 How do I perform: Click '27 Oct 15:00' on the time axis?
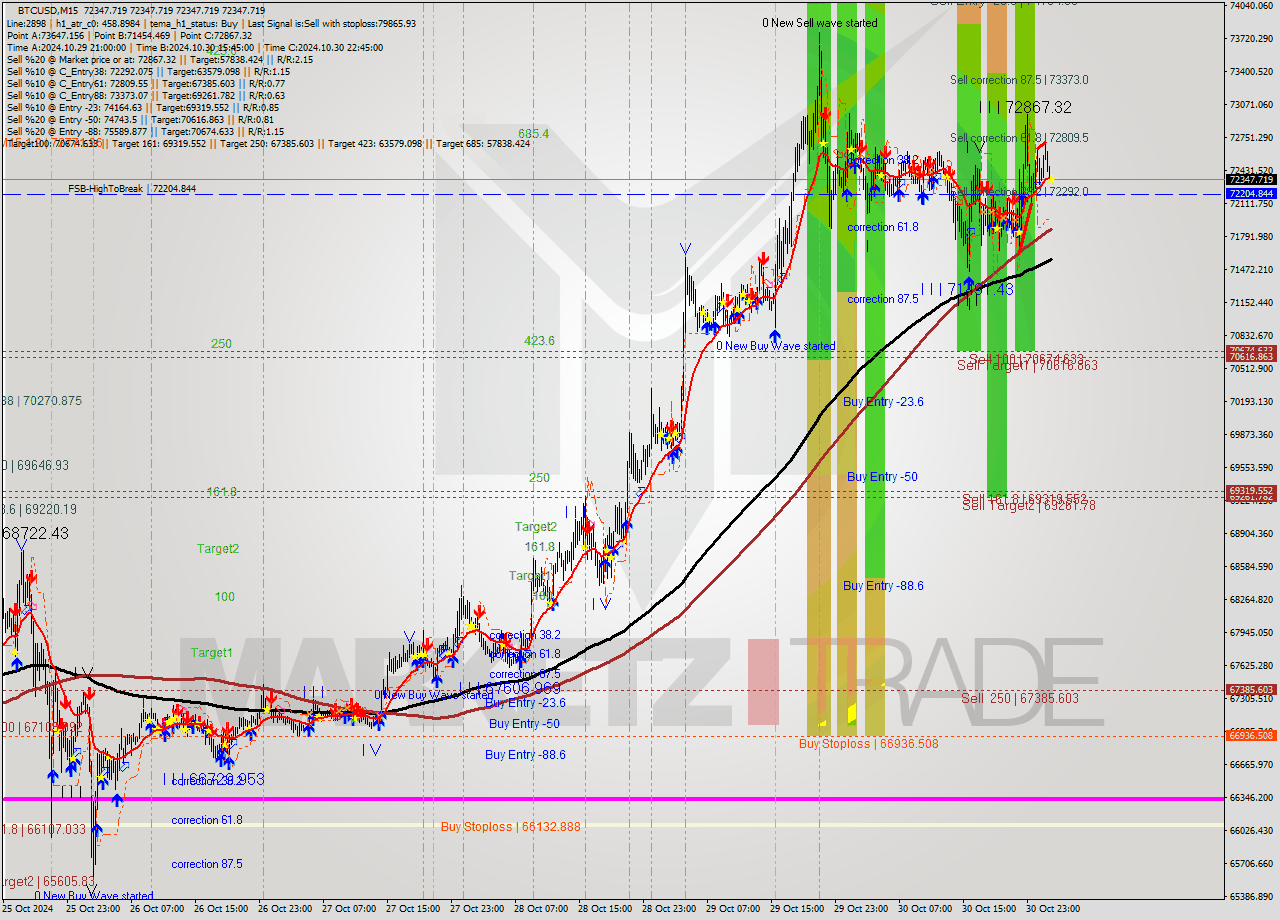[412, 909]
